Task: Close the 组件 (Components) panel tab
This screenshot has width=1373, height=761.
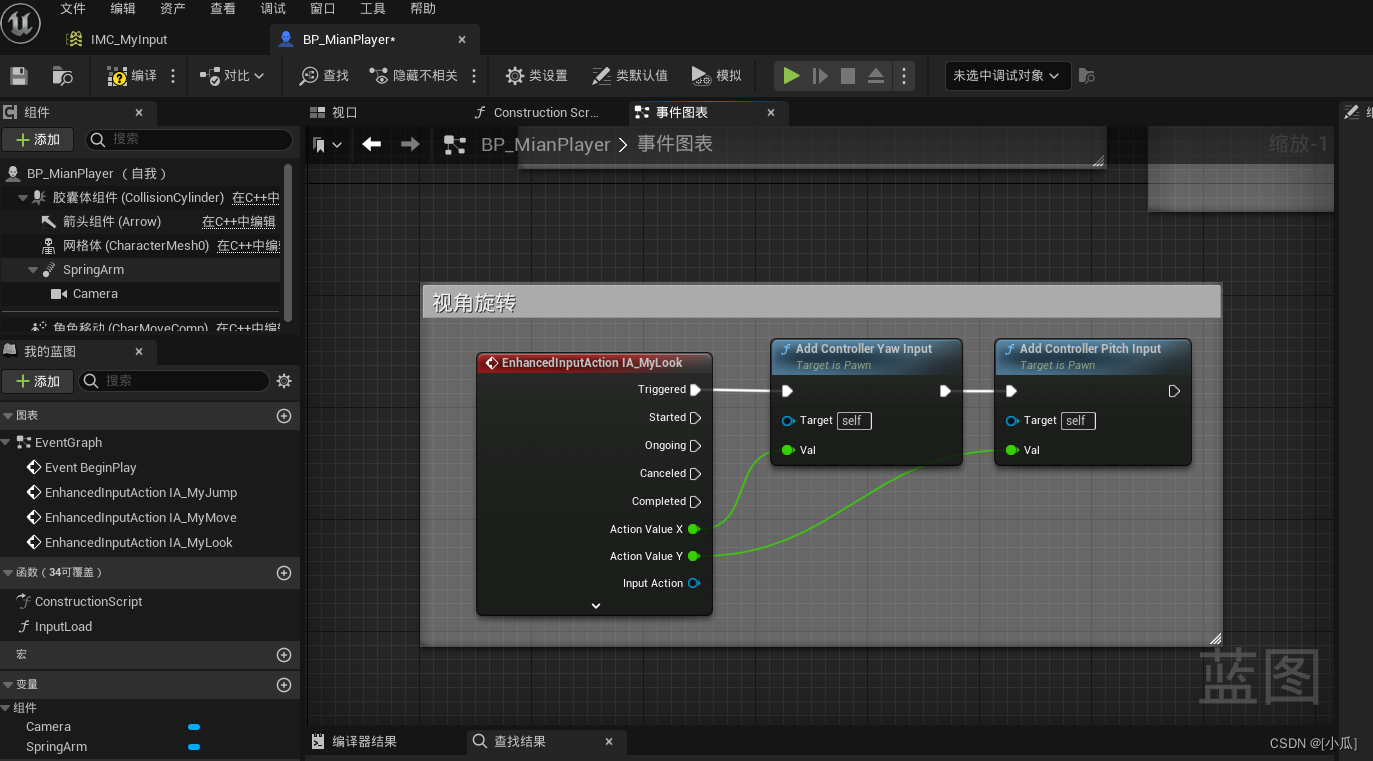Action: (x=139, y=113)
